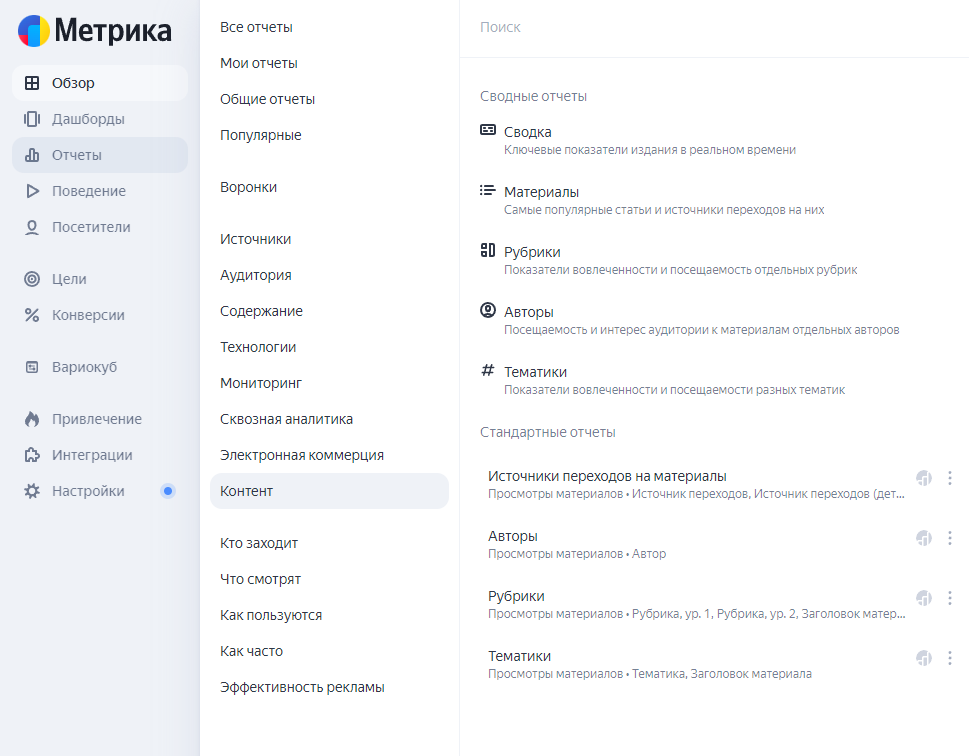
Task: Open the Мои отчеты list
Action: tap(259, 63)
